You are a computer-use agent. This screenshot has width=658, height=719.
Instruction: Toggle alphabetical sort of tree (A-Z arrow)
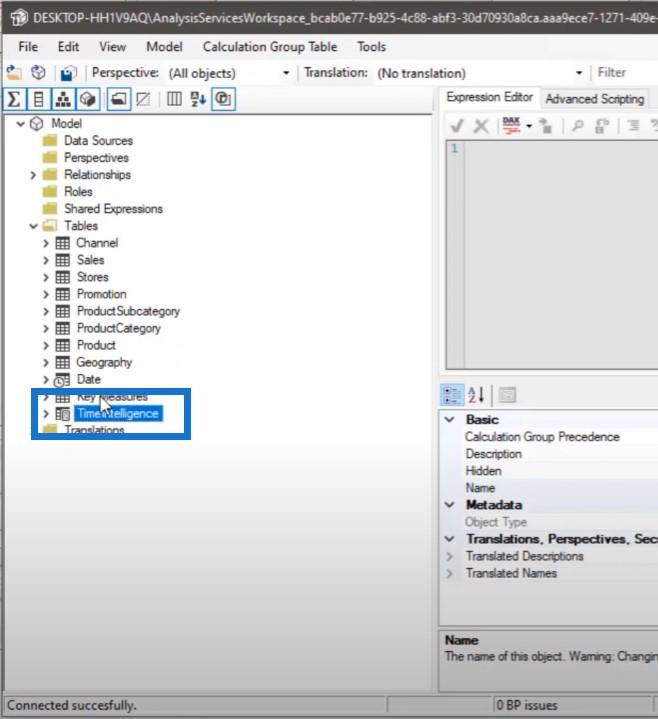point(199,99)
